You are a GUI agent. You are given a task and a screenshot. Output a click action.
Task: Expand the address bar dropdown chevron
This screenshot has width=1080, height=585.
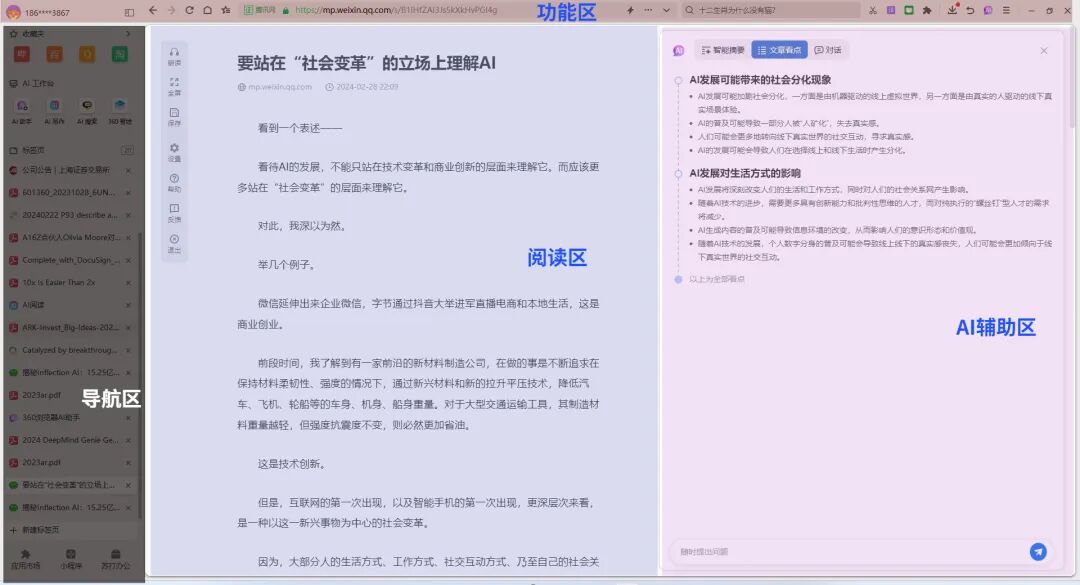[667, 10]
